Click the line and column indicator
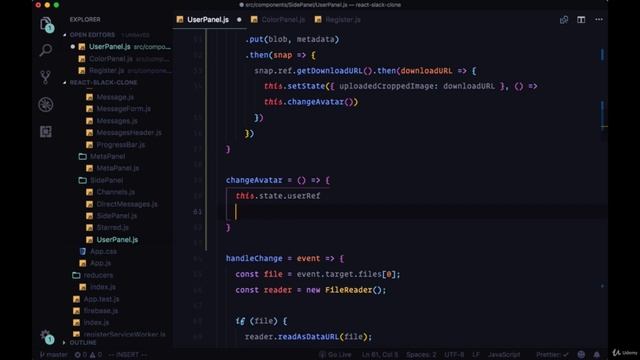The height and width of the screenshot is (360, 640). tap(380, 355)
